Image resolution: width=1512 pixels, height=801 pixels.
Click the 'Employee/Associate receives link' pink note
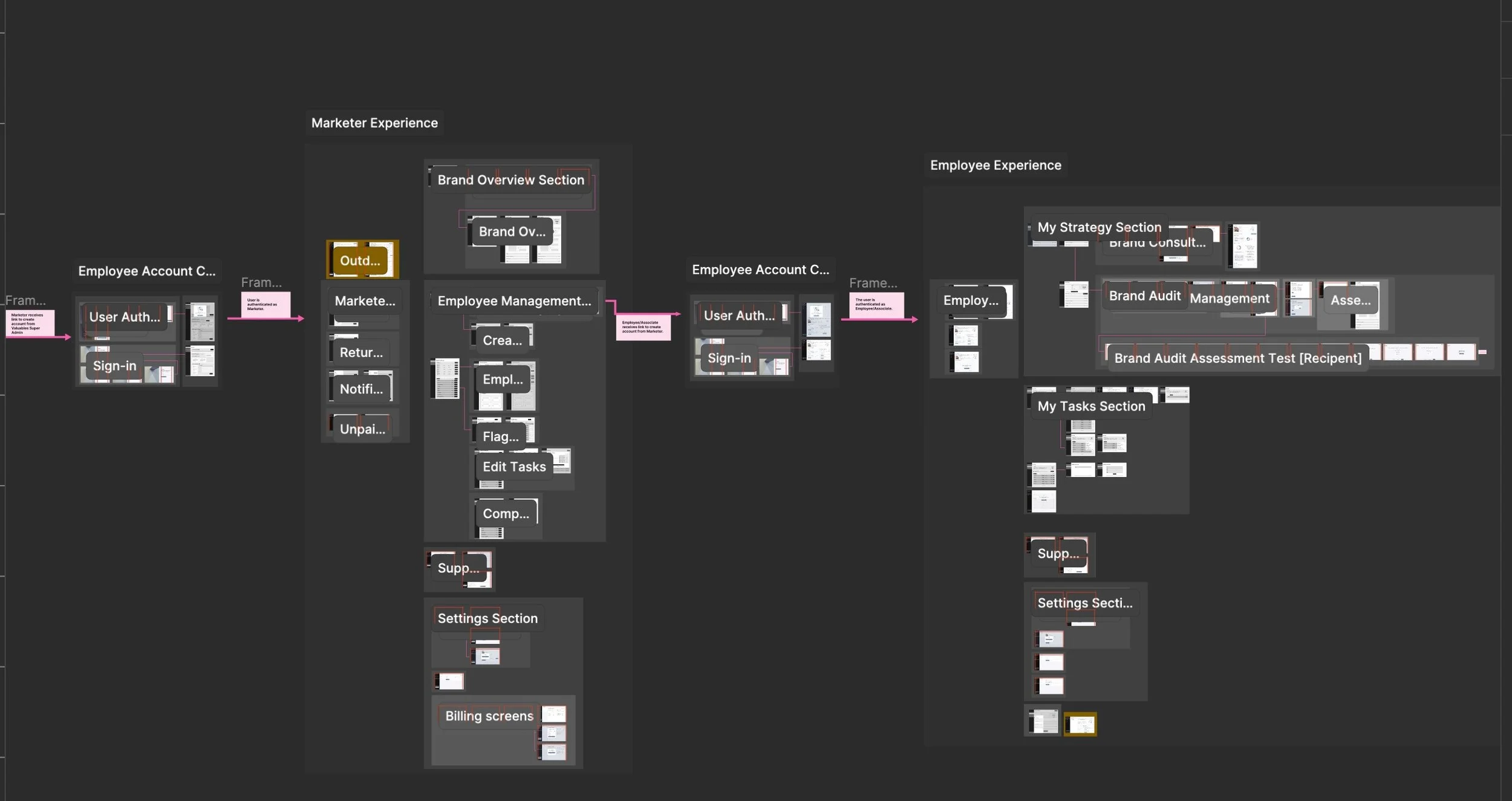643,327
